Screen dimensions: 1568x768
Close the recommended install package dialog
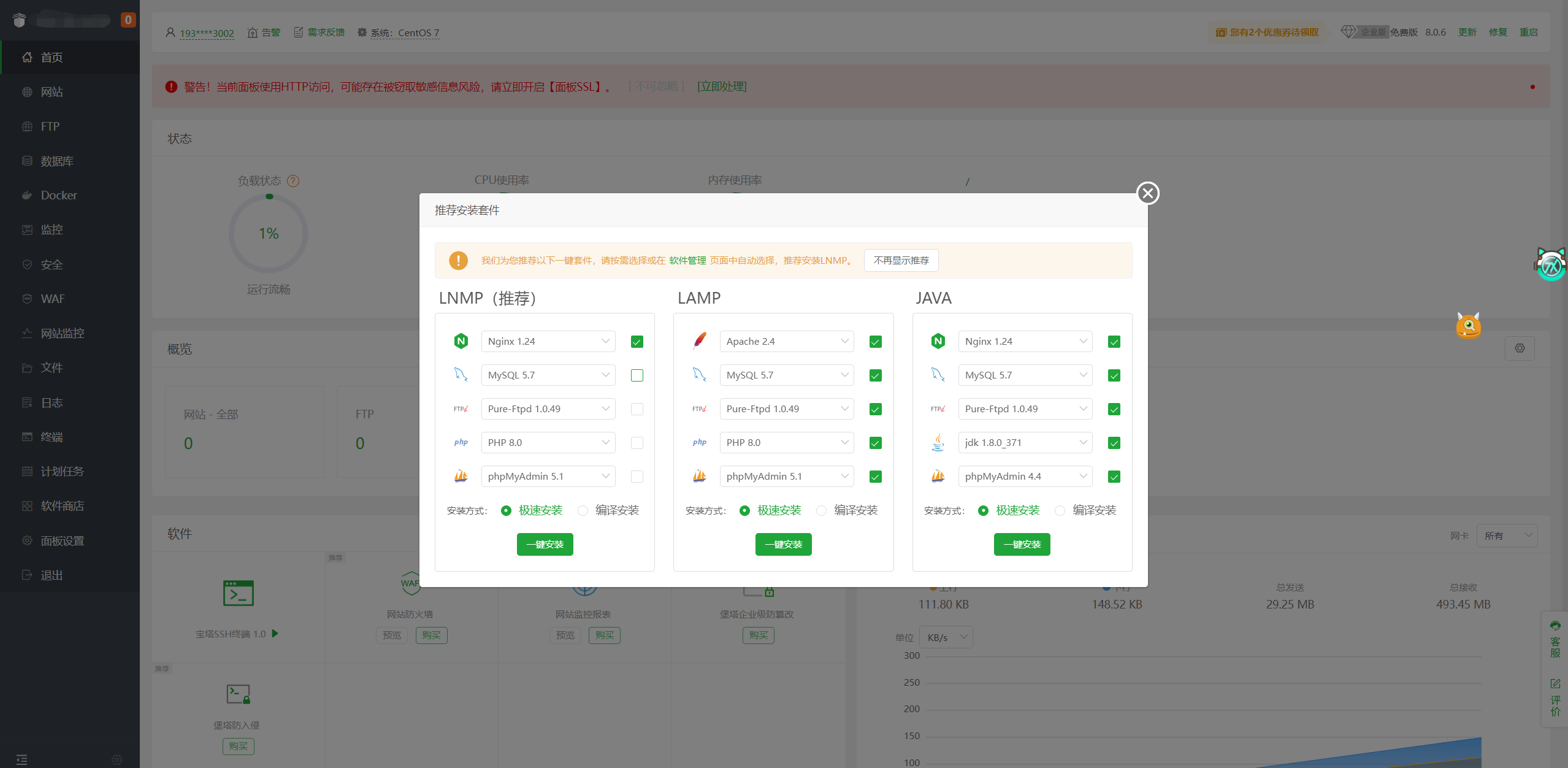[1147, 193]
